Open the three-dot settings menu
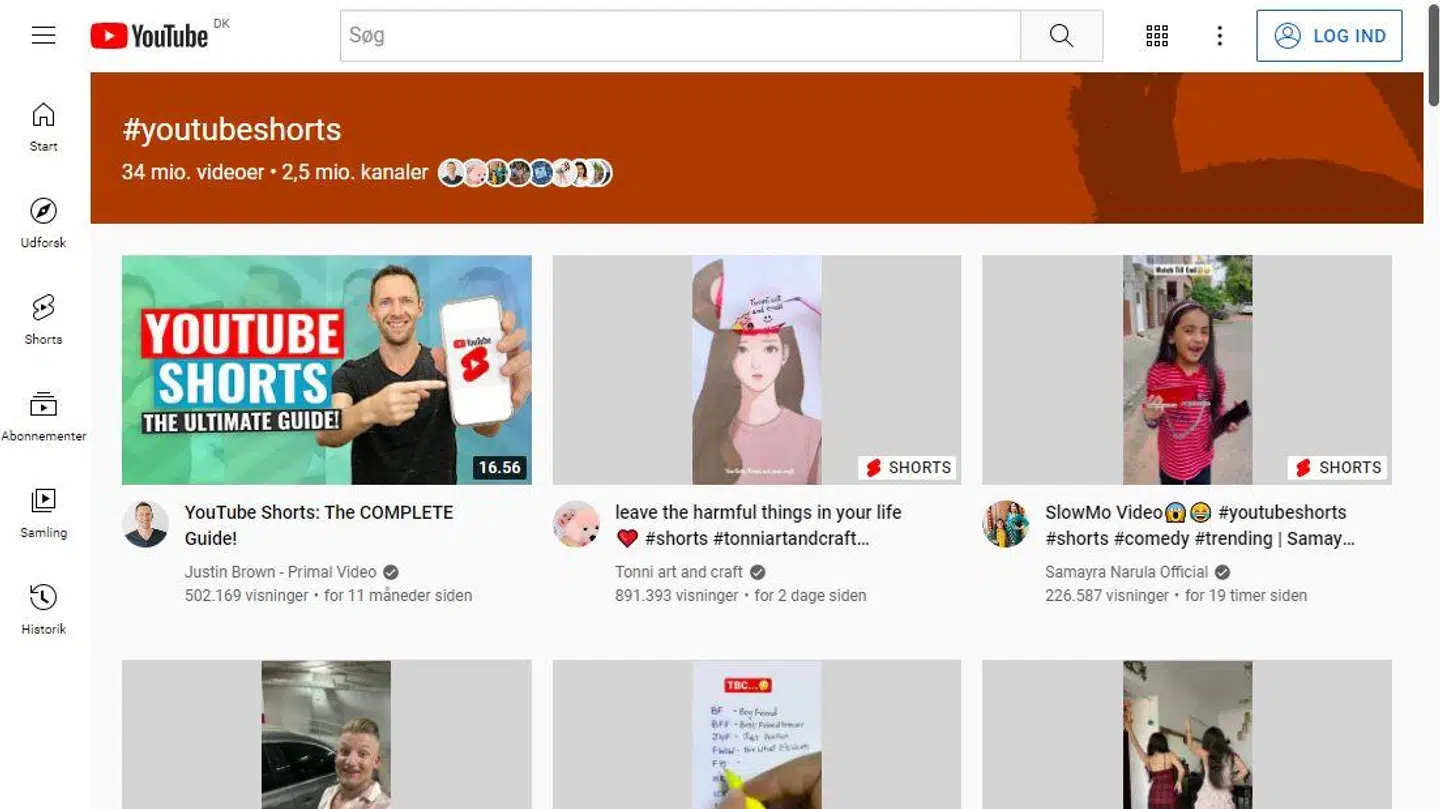The height and width of the screenshot is (809, 1440). pos(1219,36)
